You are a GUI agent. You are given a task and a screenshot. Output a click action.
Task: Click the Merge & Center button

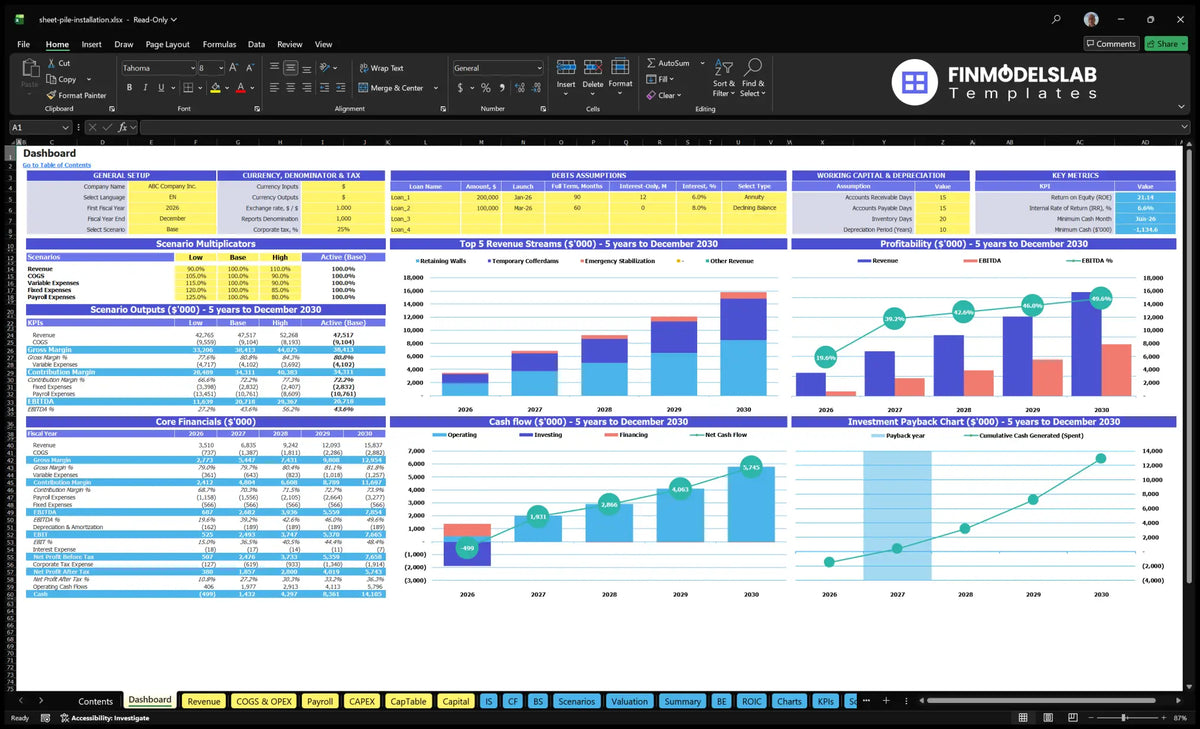pos(390,88)
